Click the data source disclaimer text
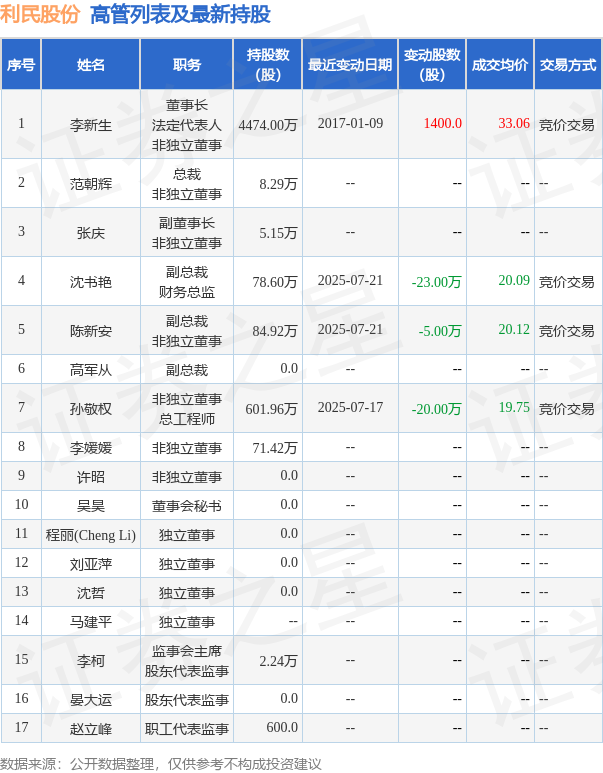 point(160,764)
